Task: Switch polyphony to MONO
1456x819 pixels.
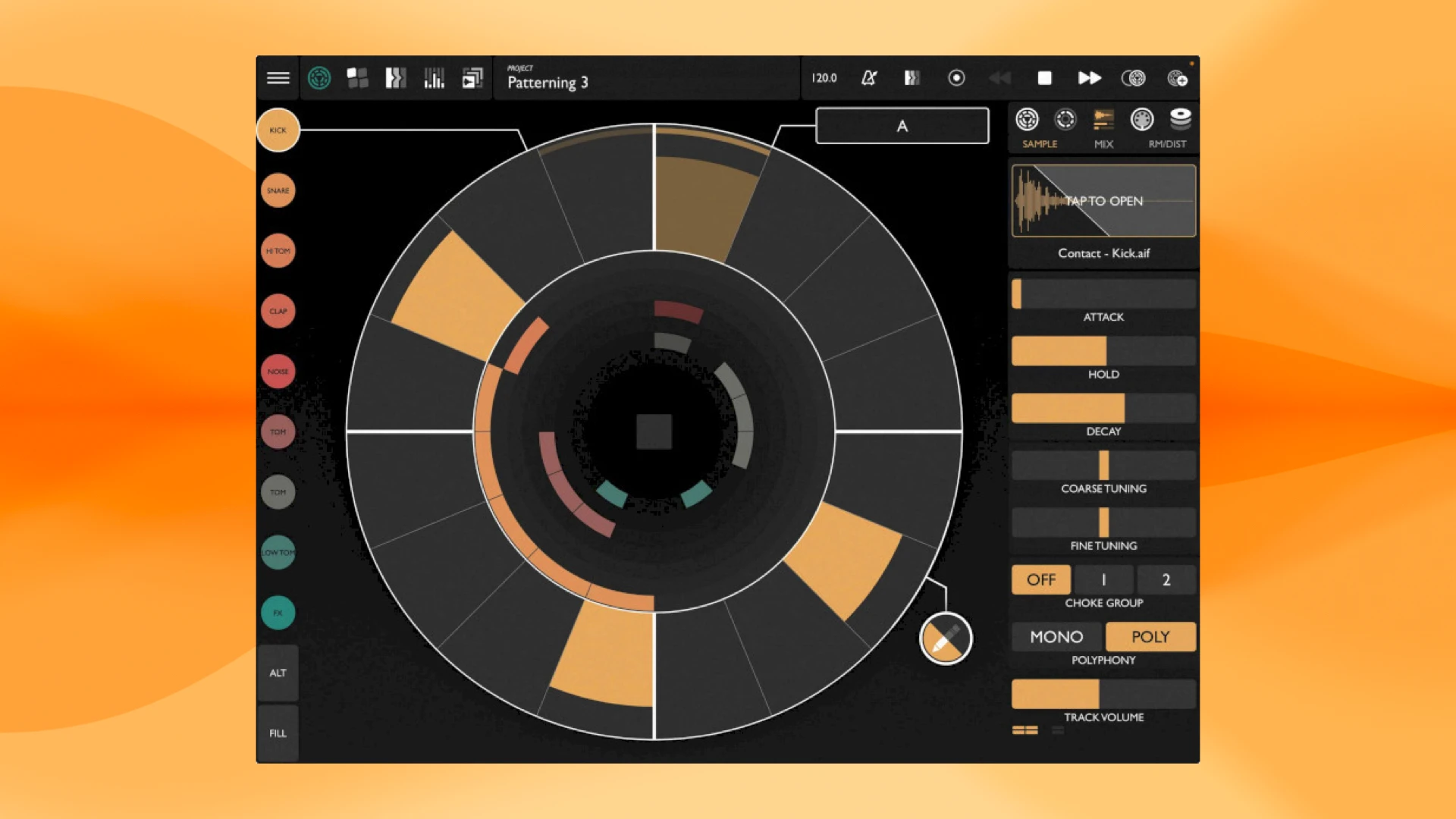Action: tap(1056, 637)
